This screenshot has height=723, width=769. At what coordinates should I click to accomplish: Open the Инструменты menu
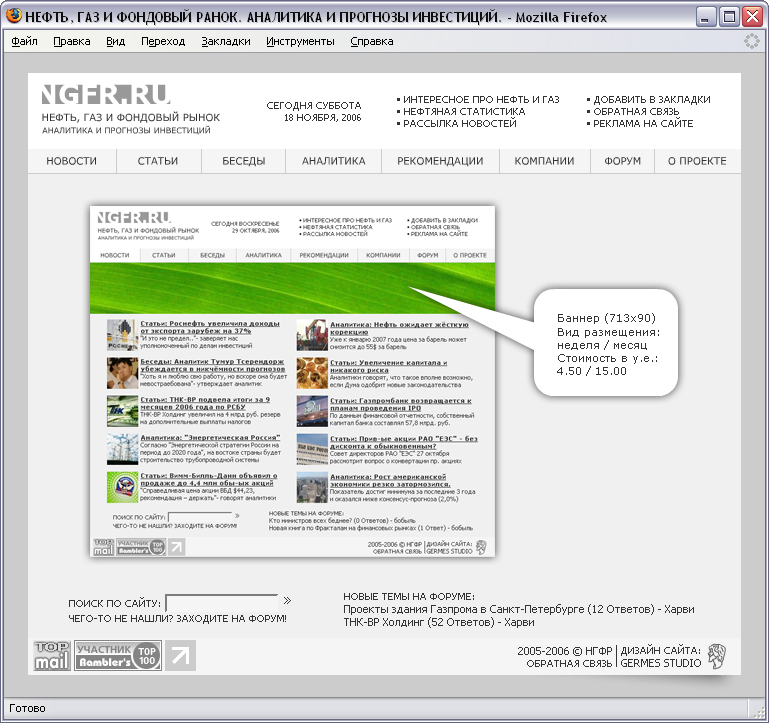300,41
